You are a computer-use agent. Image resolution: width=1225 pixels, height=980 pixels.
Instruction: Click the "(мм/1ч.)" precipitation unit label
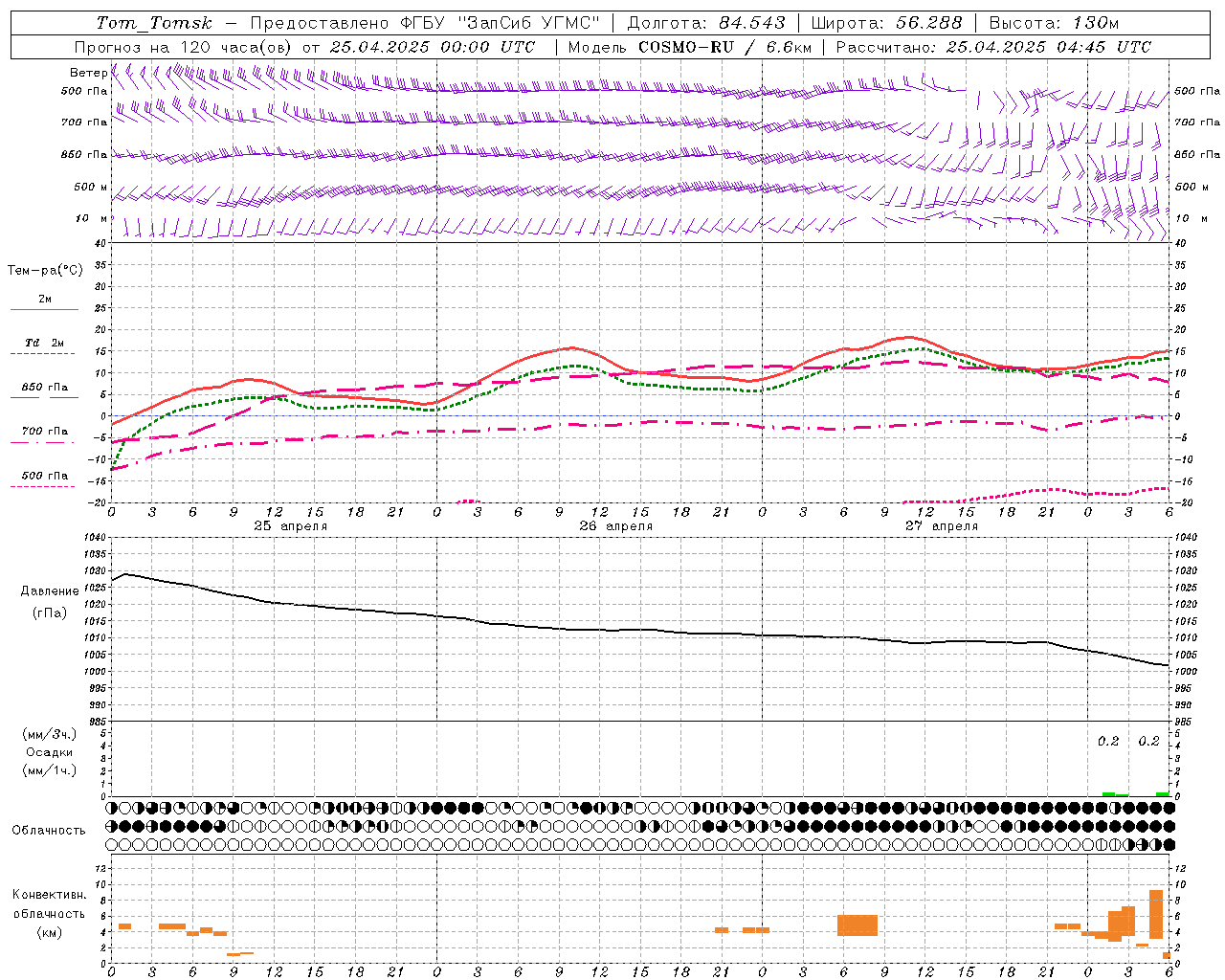click(x=50, y=770)
